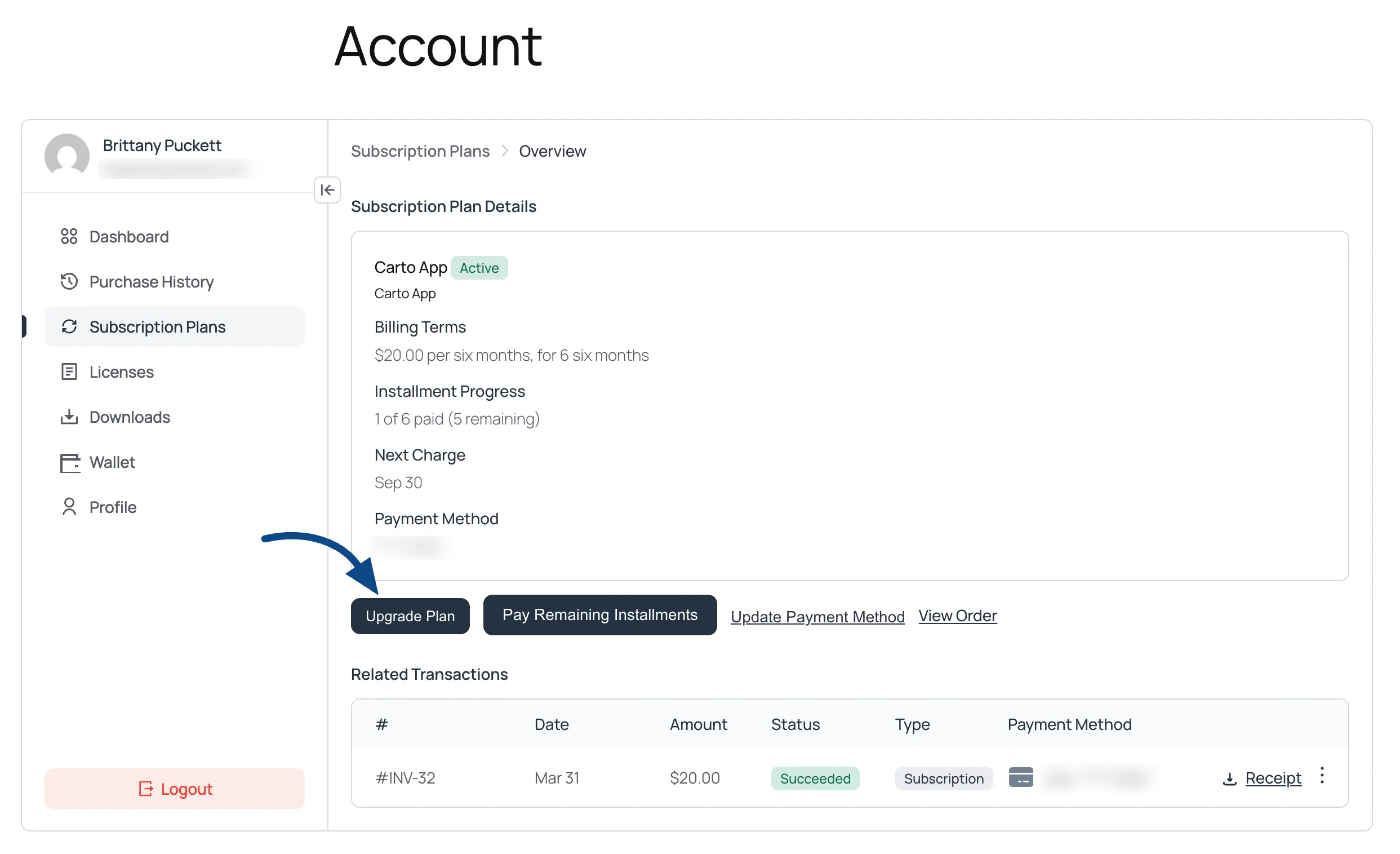Follow the View Order link
This screenshot has height=854, width=1400.
(957, 616)
